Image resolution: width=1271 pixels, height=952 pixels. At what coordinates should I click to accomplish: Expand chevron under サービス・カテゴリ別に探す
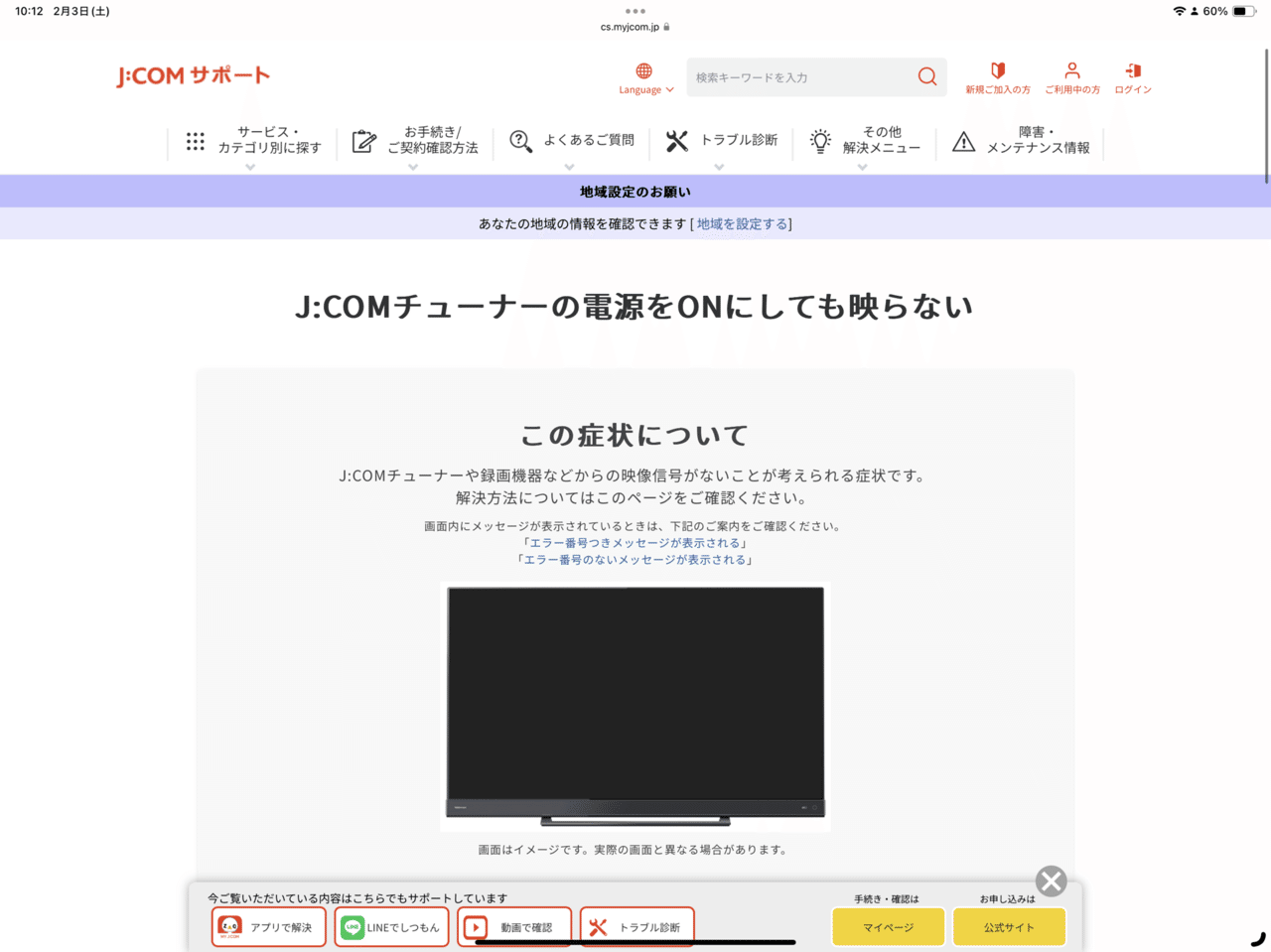point(250,167)
